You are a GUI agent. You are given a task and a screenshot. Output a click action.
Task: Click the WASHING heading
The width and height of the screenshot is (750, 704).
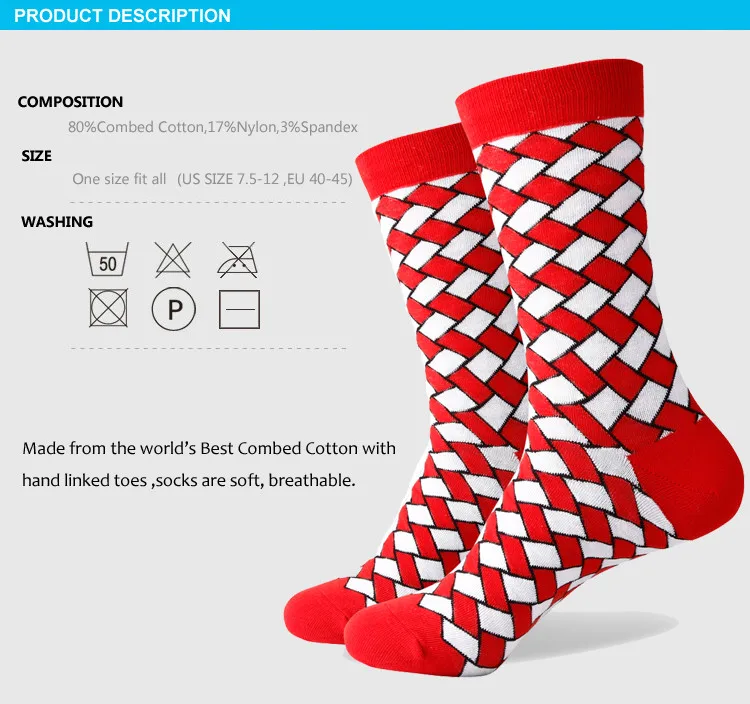coord(57,222)
